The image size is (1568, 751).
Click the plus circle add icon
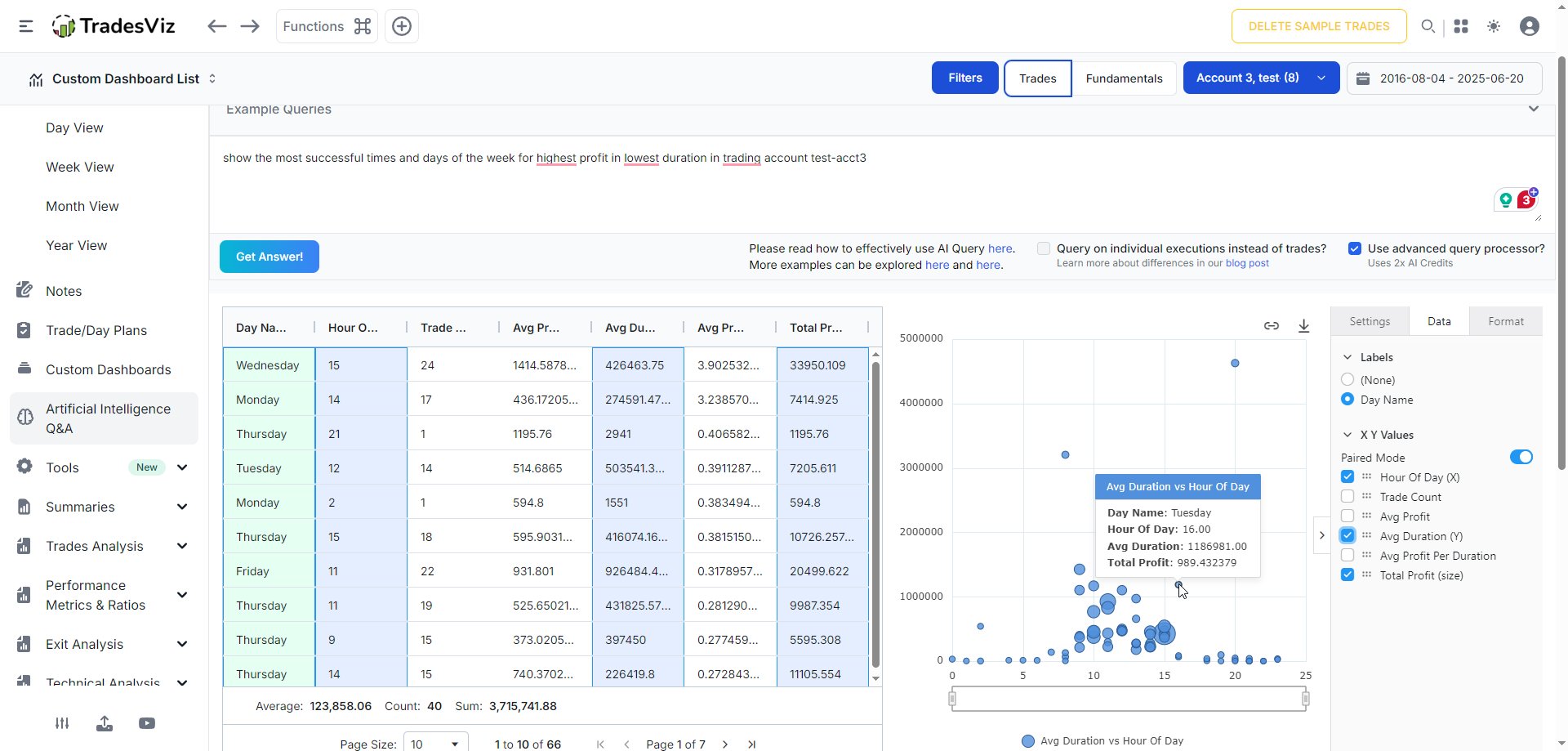point(402,26)
